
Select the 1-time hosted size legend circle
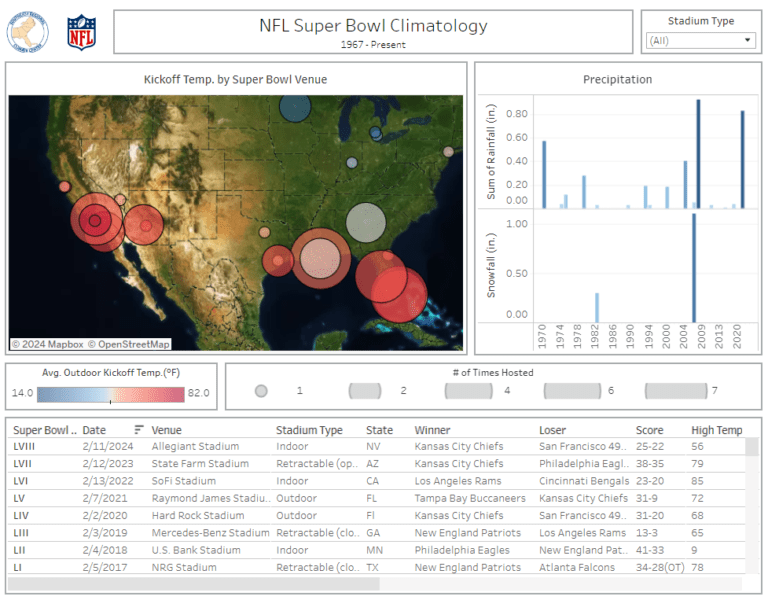coord(261,391)
